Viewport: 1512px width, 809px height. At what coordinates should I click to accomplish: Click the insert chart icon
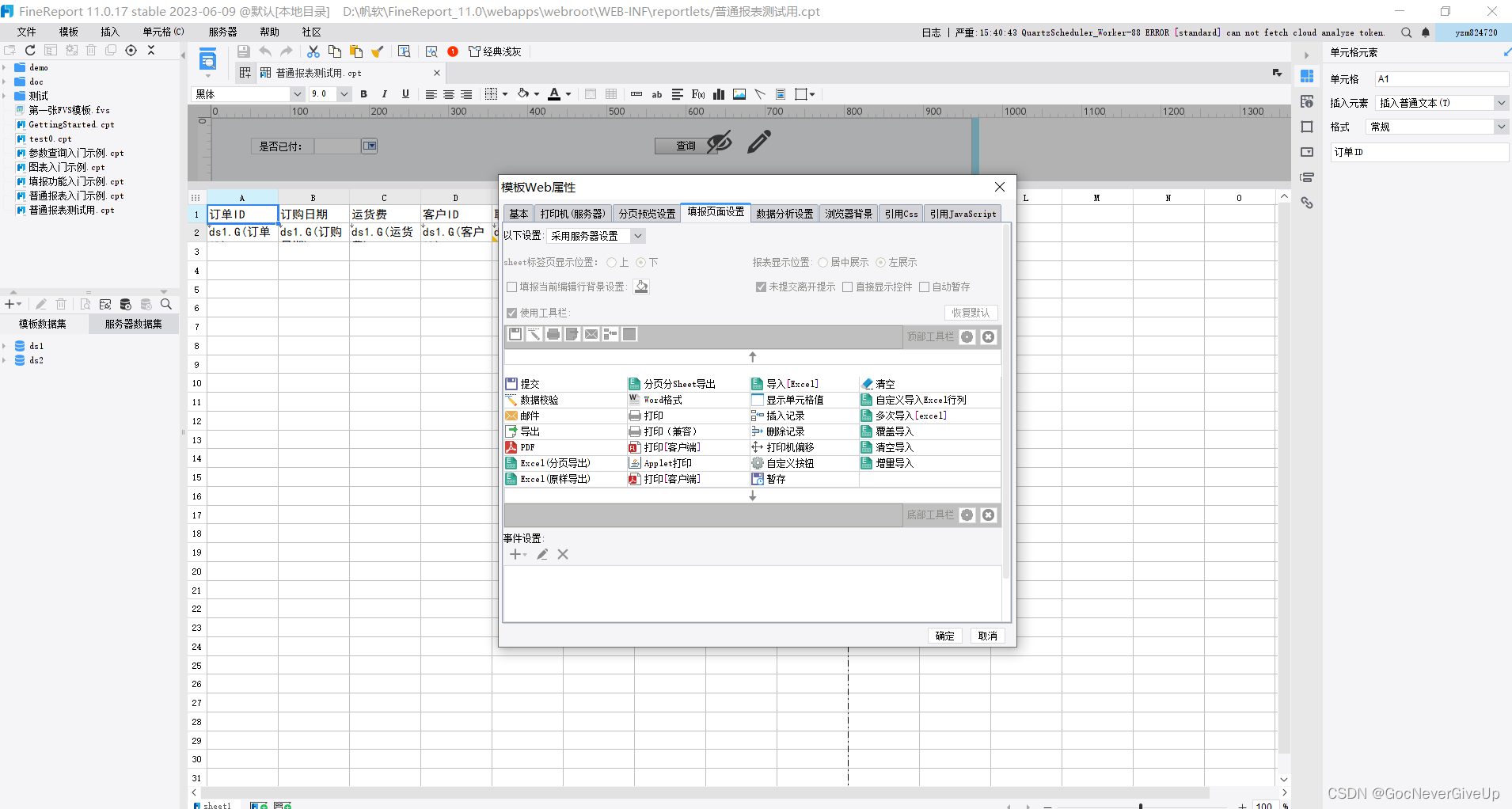click(719, 94)
